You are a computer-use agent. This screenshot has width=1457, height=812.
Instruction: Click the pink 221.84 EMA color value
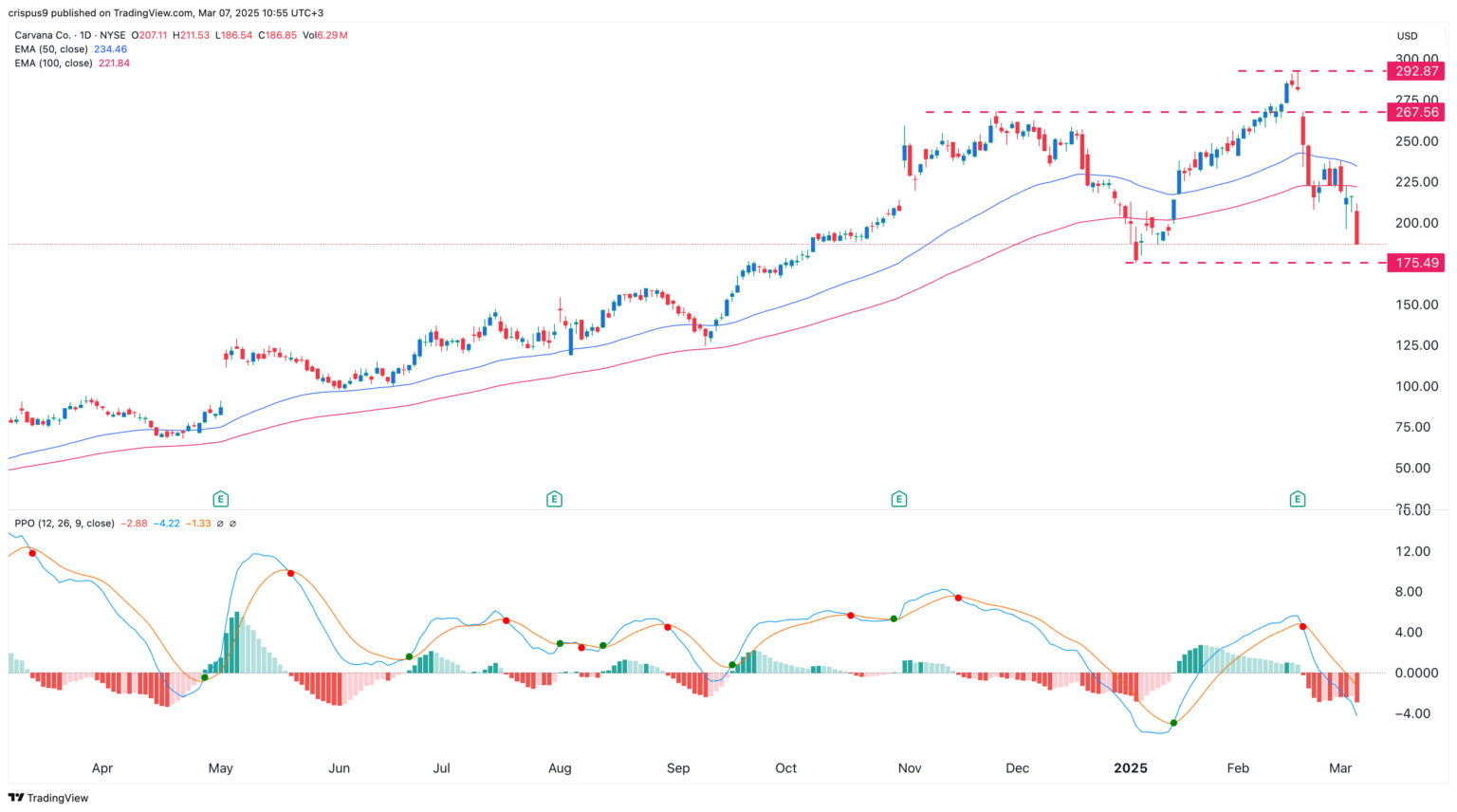click(112, 64)
